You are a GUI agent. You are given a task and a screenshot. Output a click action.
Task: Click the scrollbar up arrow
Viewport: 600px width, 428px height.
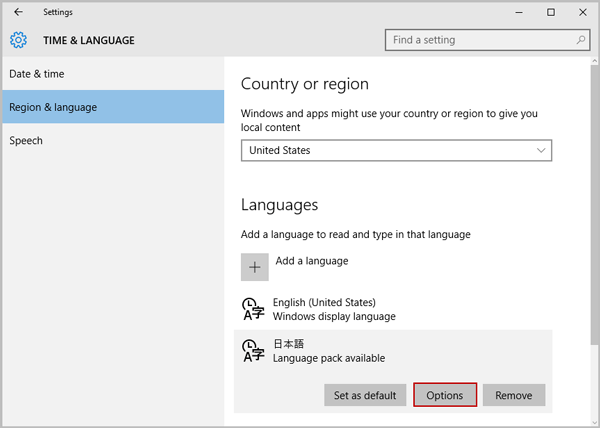595,61
